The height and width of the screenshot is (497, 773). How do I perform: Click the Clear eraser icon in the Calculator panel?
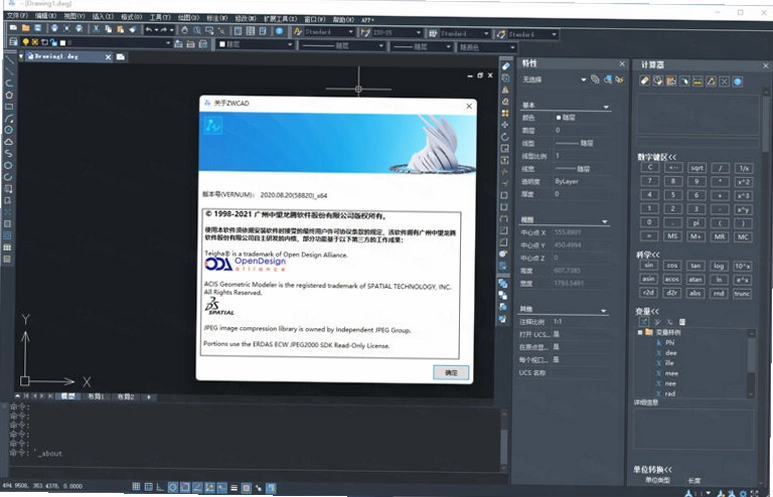pyautogui.click(x=645, y=81)
